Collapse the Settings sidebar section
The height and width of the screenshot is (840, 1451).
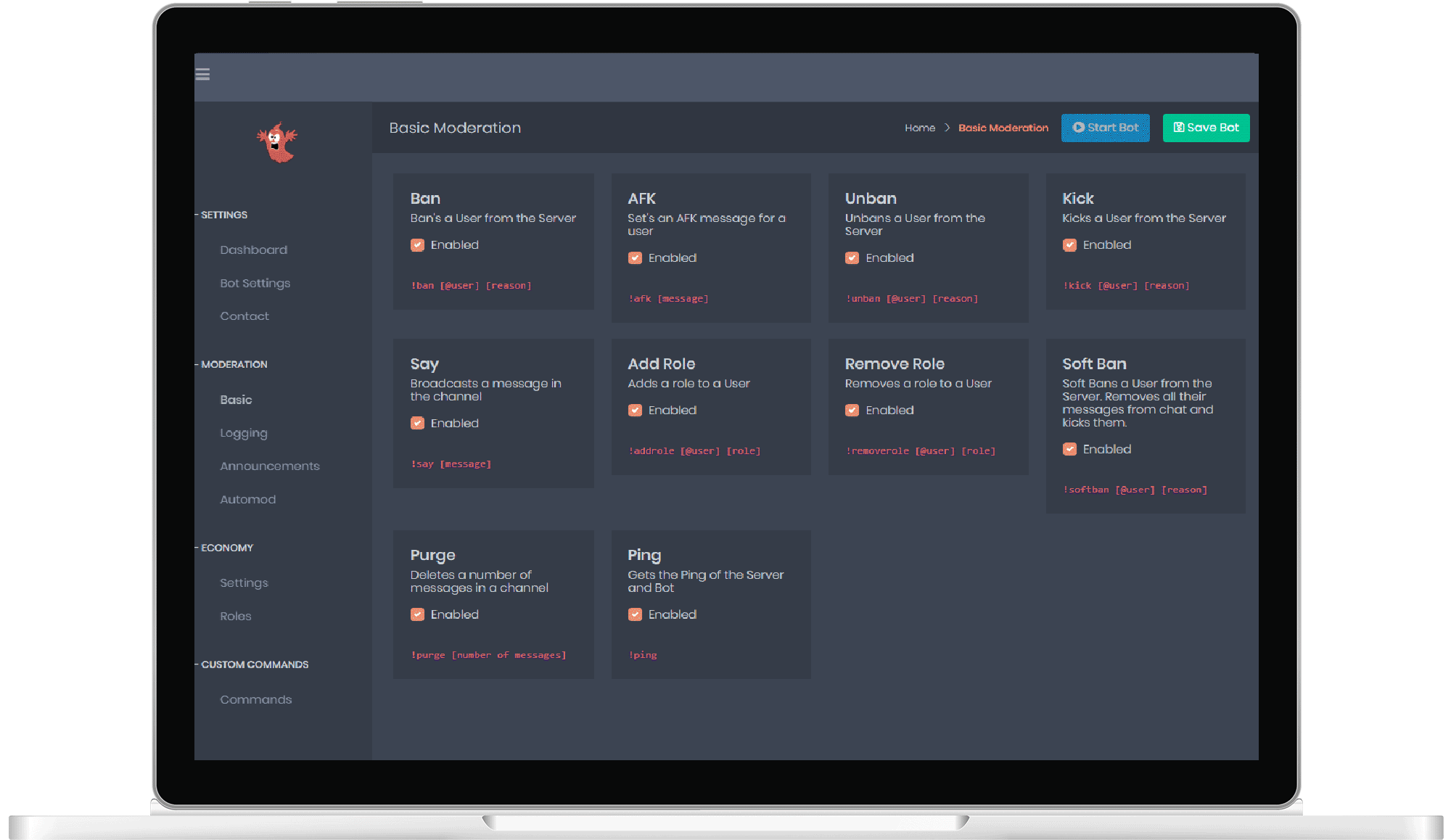[x=223, y=215]
